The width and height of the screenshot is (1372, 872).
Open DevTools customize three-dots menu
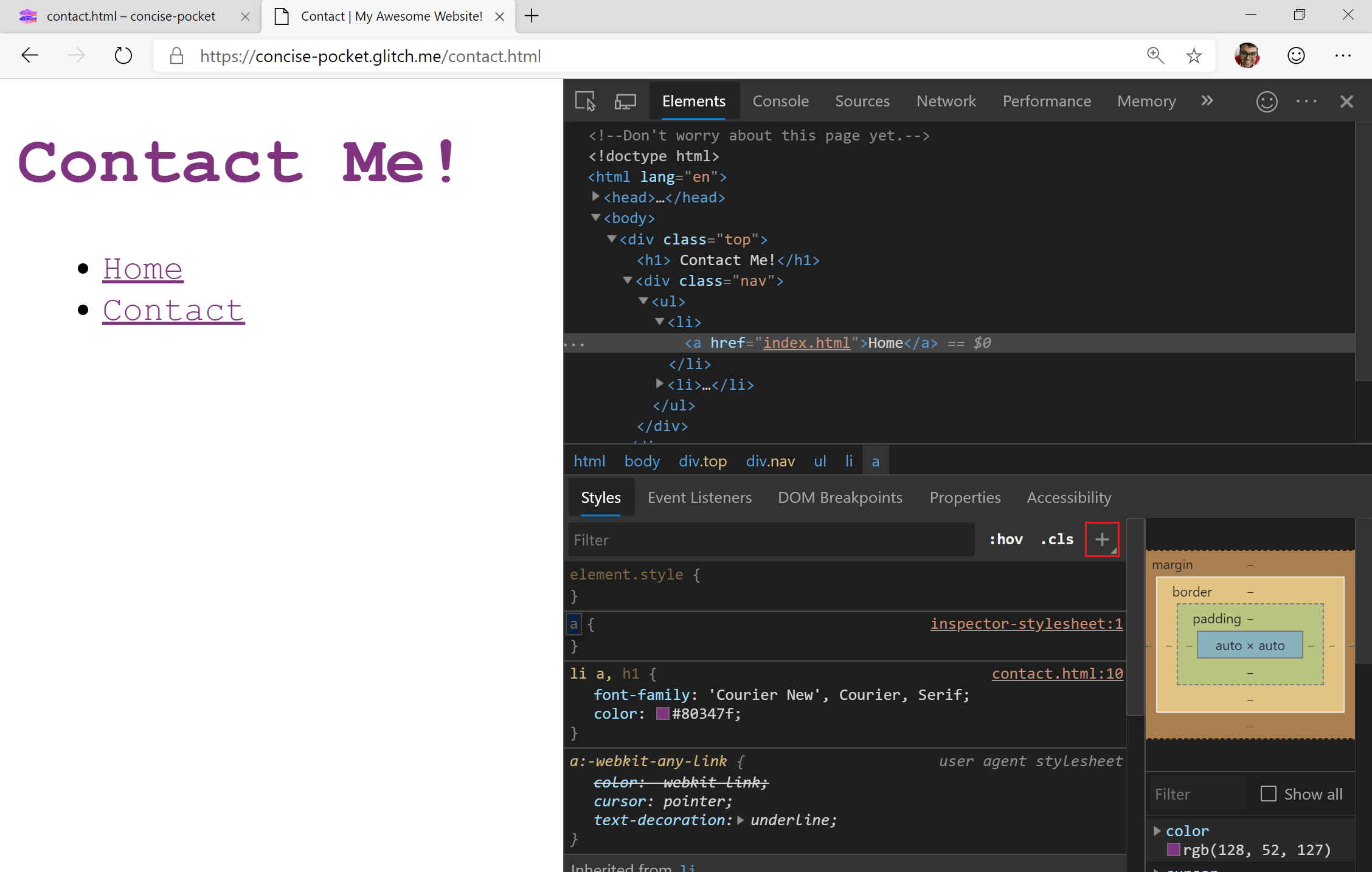[x=1306, y=101]
